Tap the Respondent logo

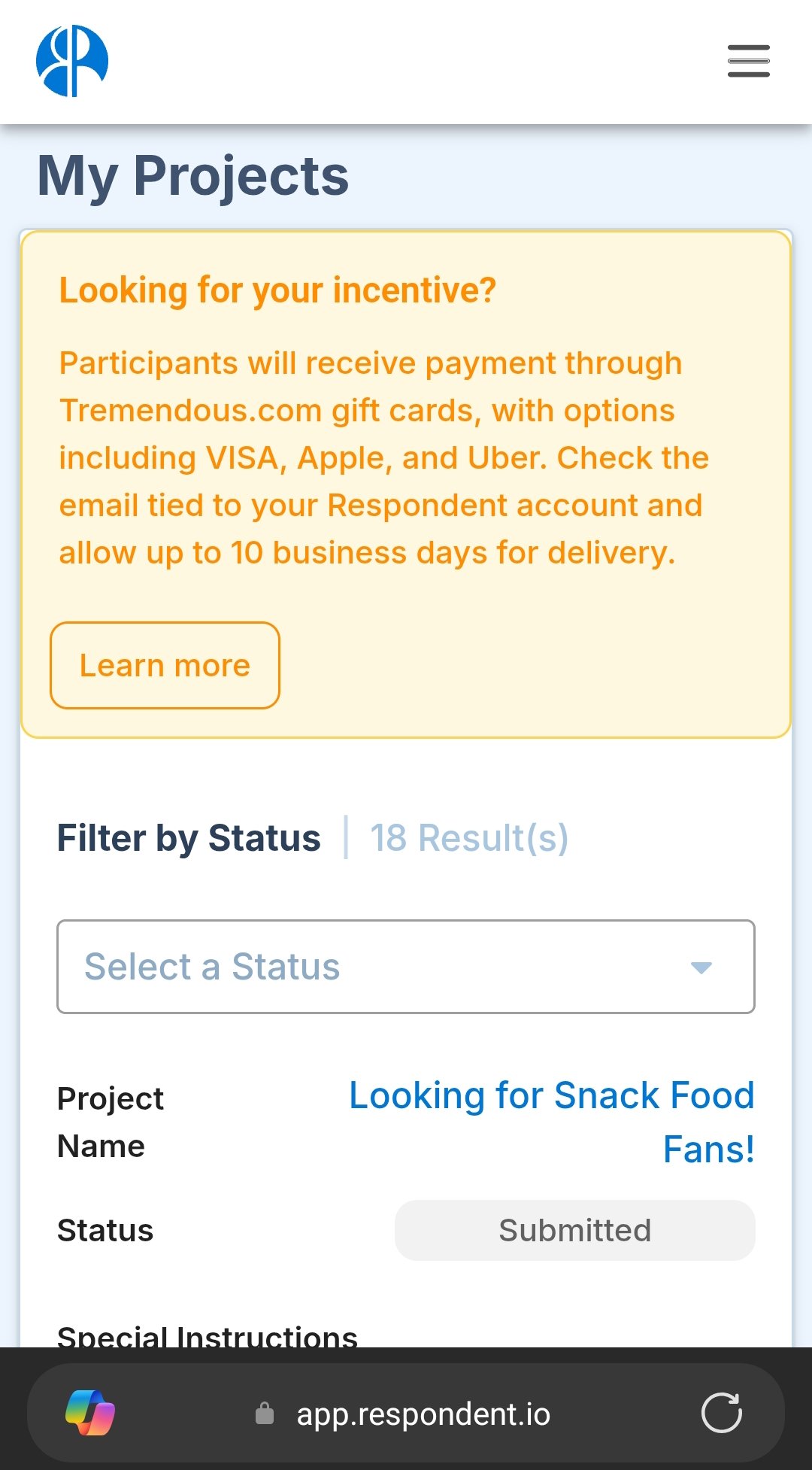(x=72, y=61)
